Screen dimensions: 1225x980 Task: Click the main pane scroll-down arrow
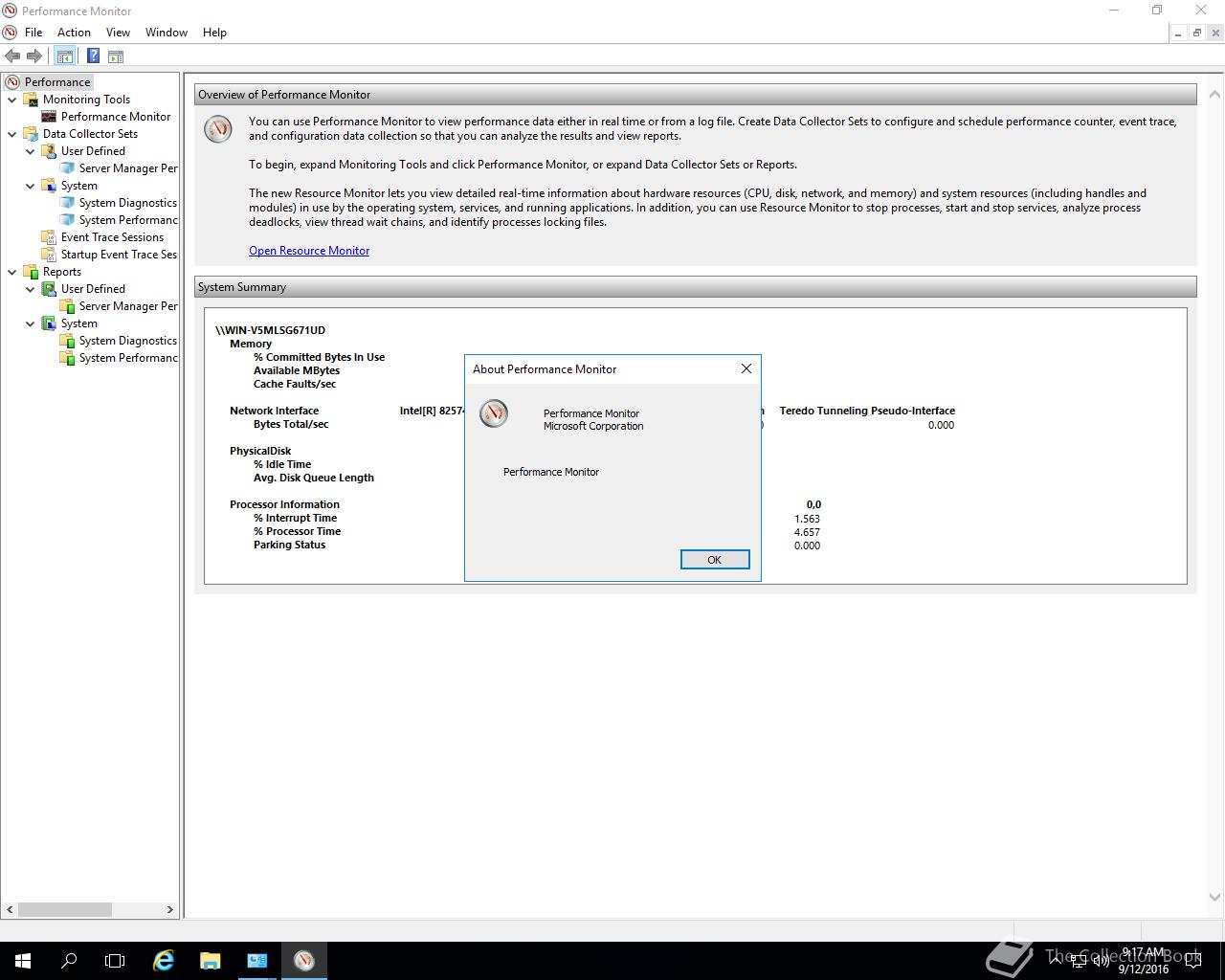click(x=1215, y=897)
